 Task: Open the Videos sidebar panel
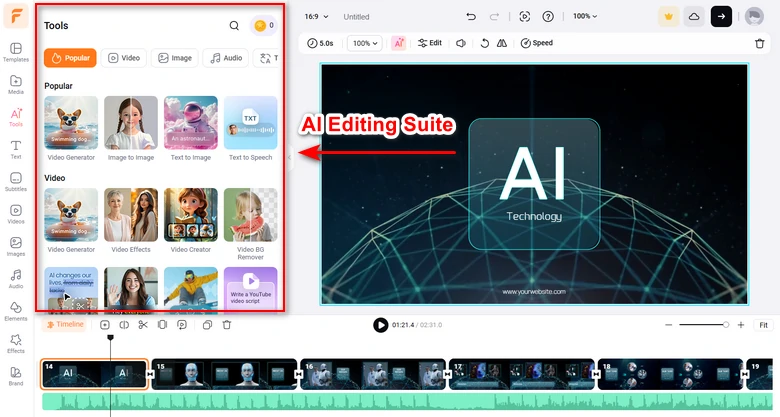click(16, 214)
